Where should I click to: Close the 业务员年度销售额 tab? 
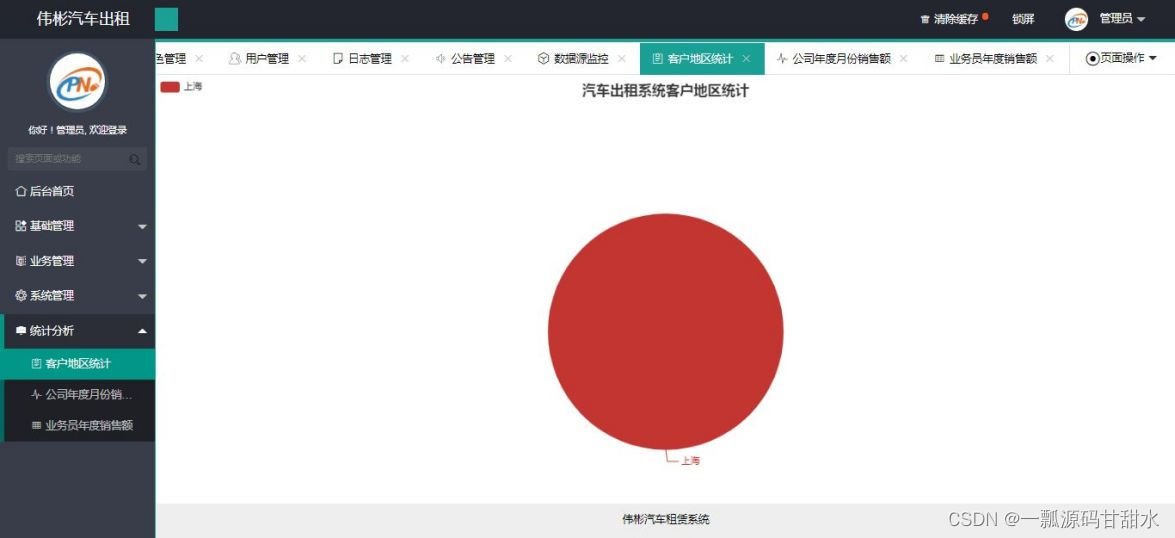pos(1050,58)
